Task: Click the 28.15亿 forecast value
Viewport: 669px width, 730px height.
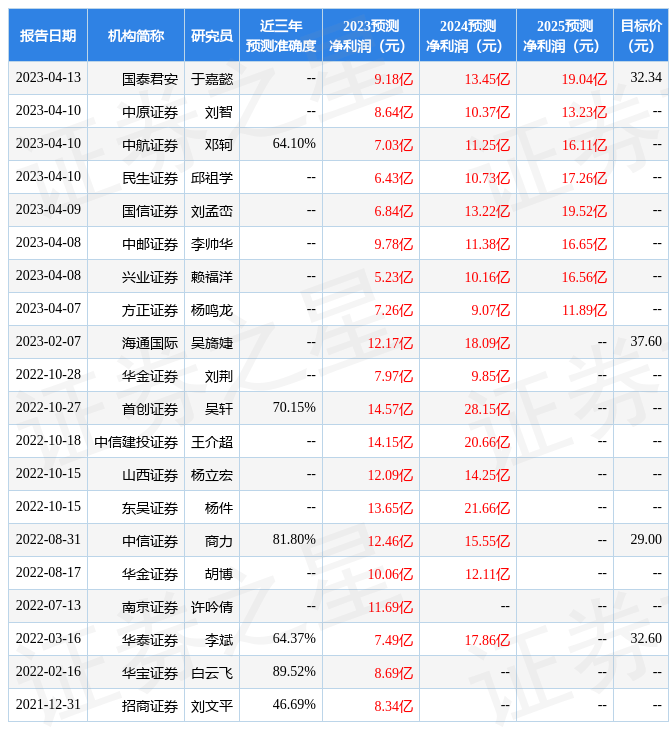Action: (x=487, y=409)
